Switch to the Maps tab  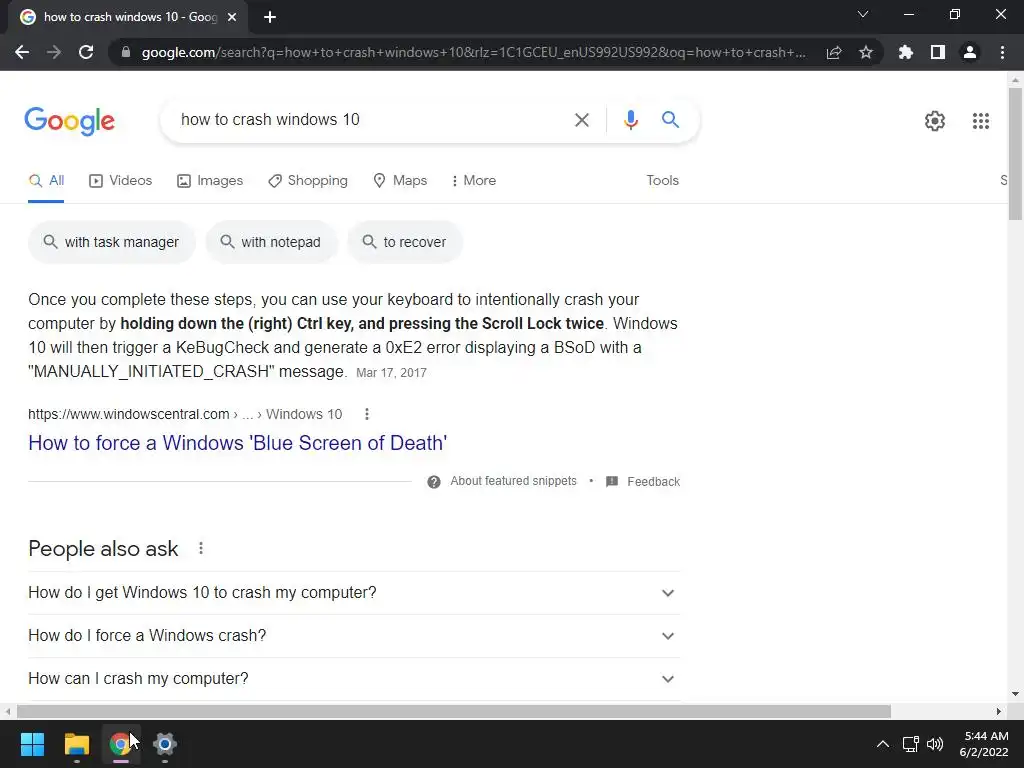point(400,181)
